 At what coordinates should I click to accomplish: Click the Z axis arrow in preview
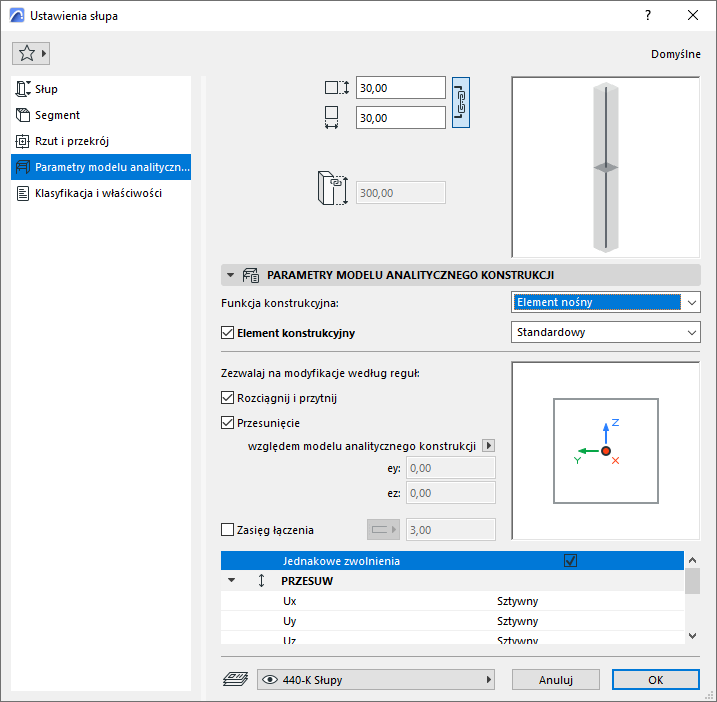pos(606,433)
